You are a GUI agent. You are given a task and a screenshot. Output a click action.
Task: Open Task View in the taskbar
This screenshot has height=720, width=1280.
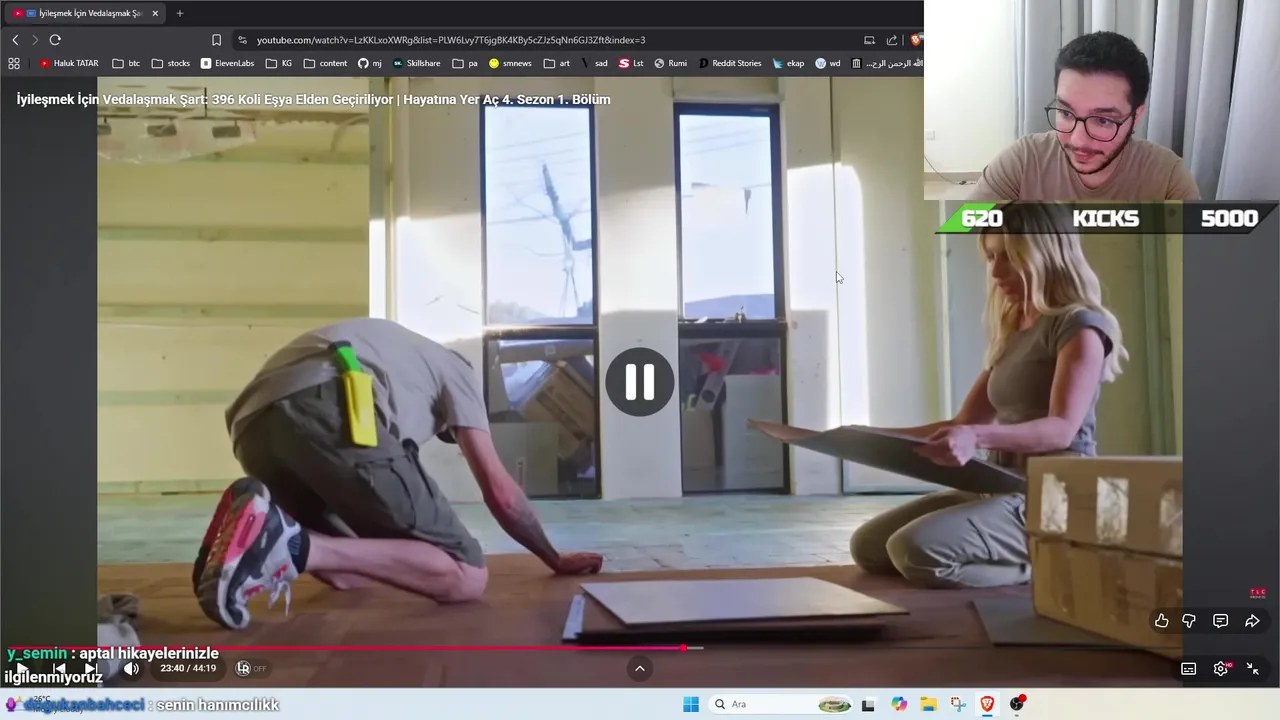tap(868, 704)
